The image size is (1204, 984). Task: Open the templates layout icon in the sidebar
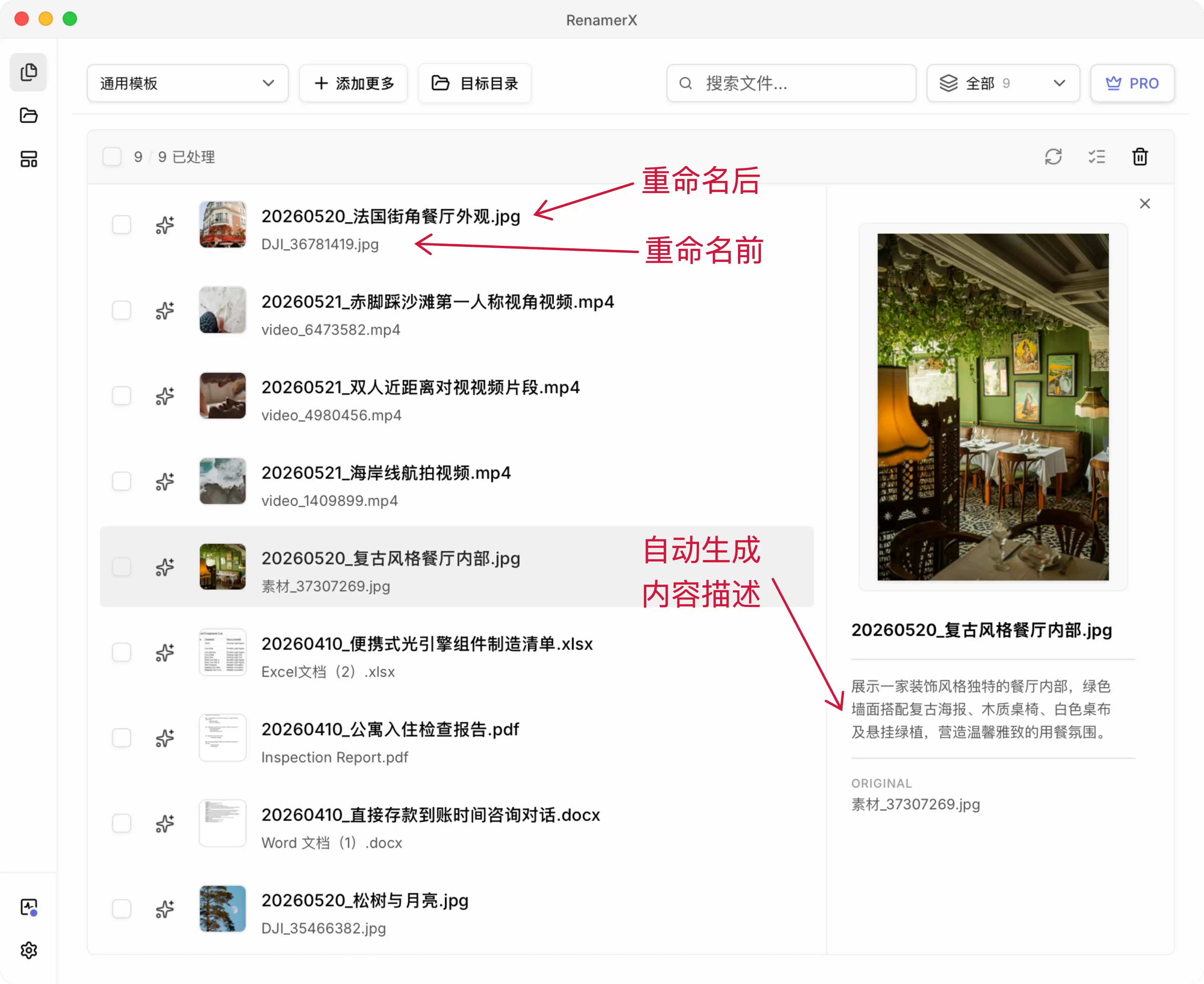(x=28, y=159)
